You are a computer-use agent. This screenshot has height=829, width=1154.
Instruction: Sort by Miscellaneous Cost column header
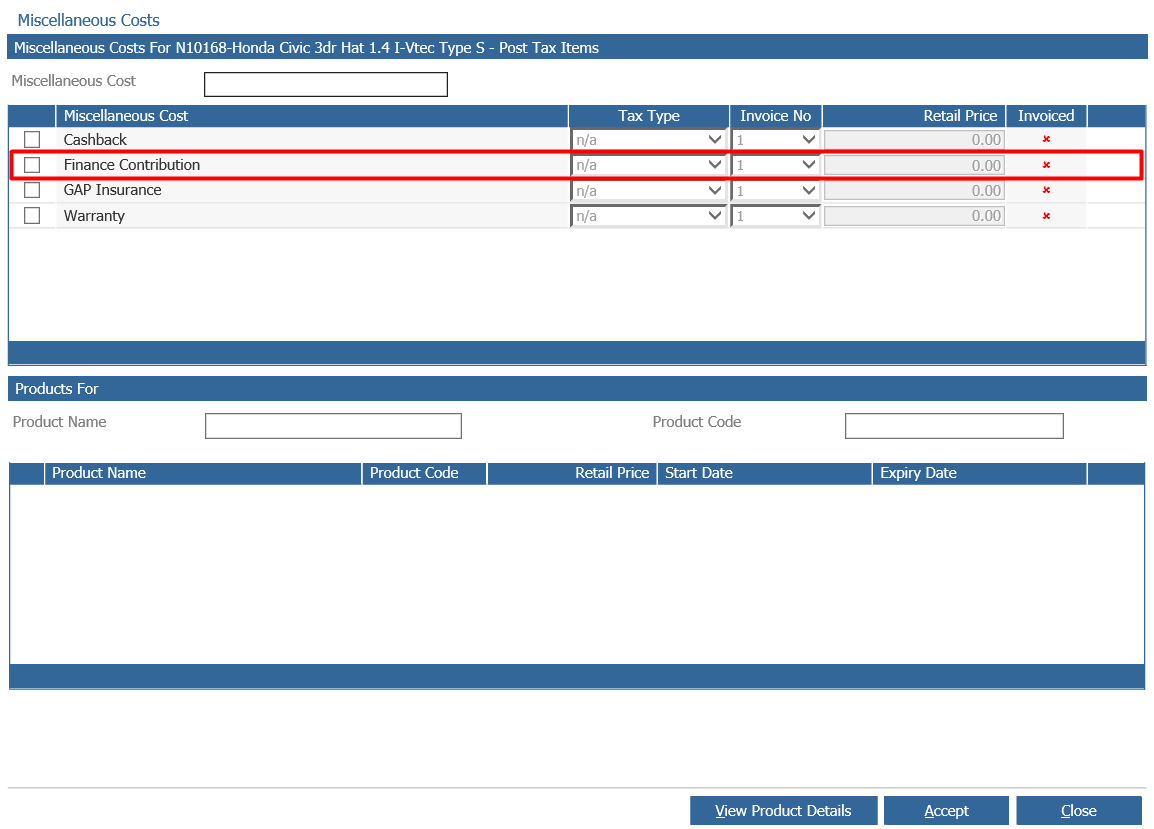pyautogui.click(x=312, y=116)
